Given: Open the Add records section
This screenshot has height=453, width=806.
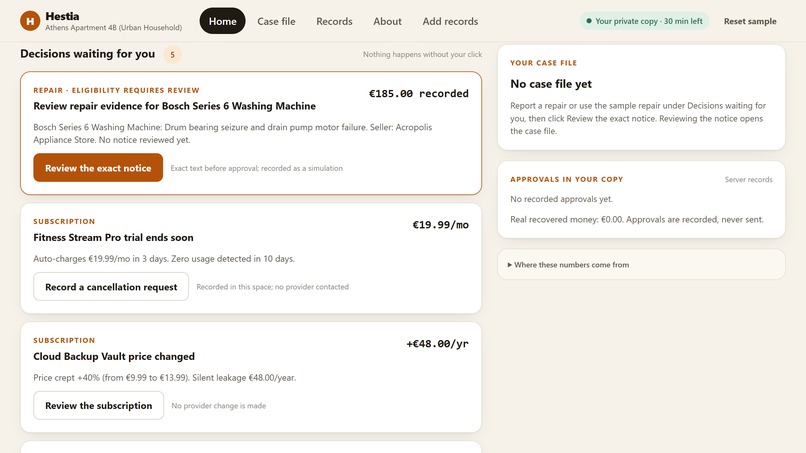Looking at the screenshot, I should [450, 21].
